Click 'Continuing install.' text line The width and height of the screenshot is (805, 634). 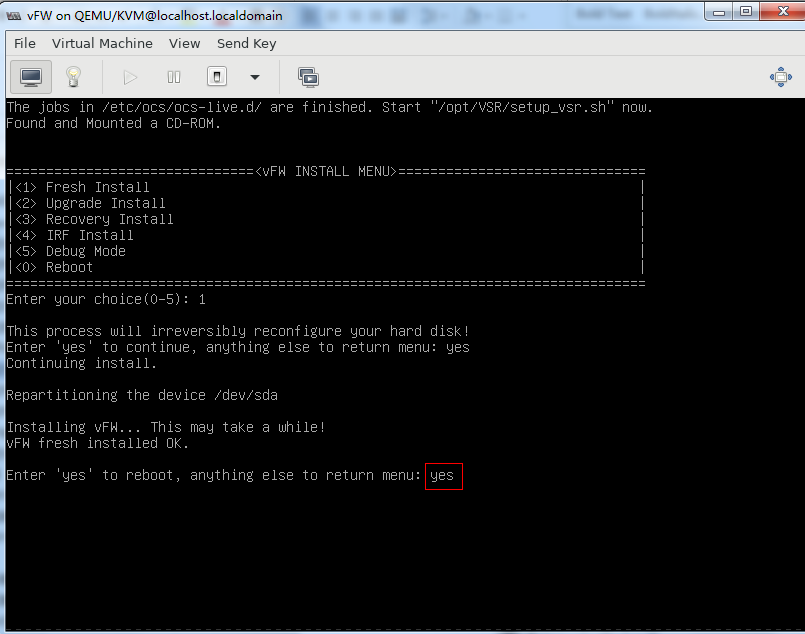(x=82, y=363)
